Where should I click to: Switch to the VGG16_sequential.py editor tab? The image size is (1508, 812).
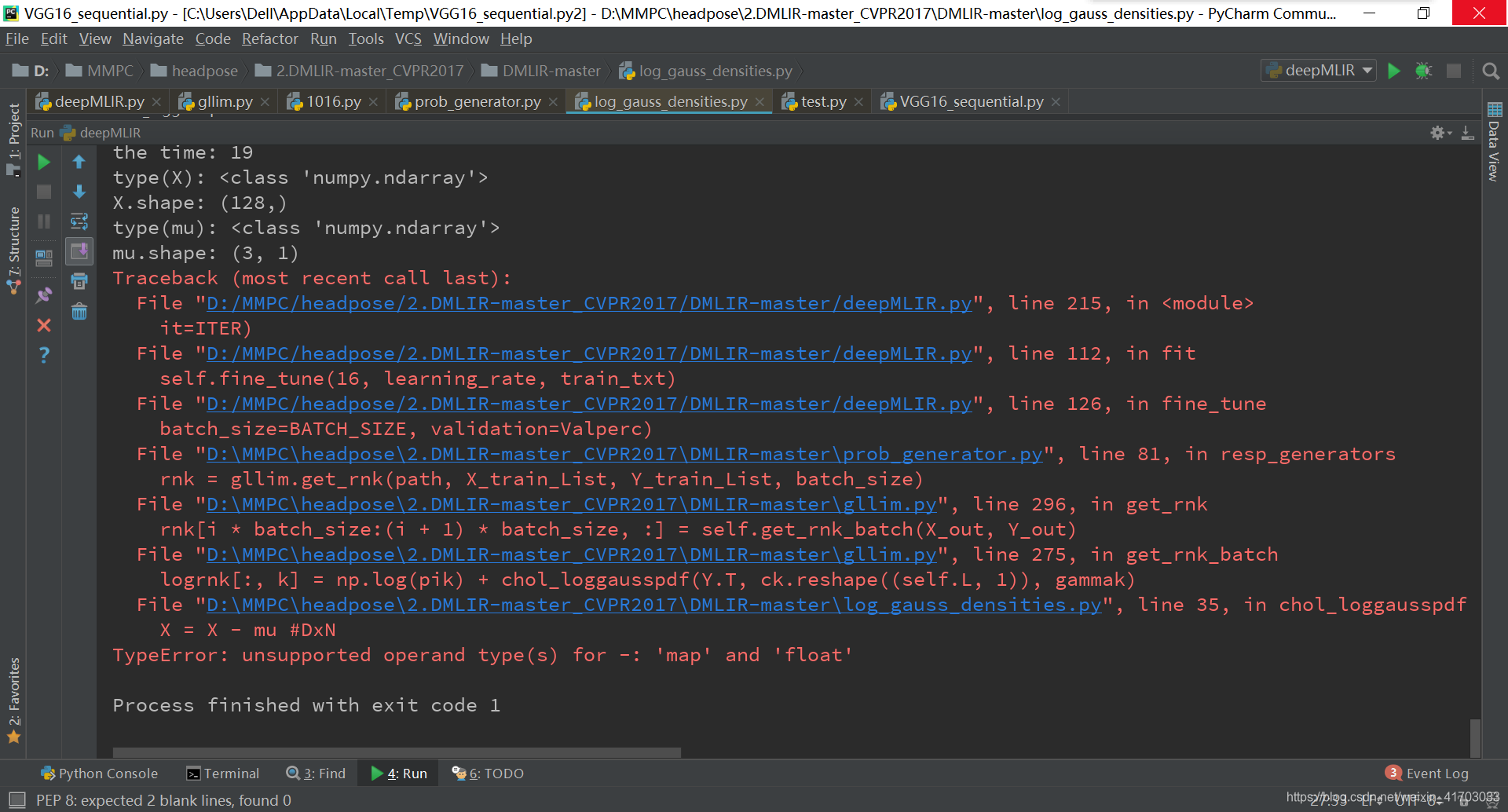(972, 101)
